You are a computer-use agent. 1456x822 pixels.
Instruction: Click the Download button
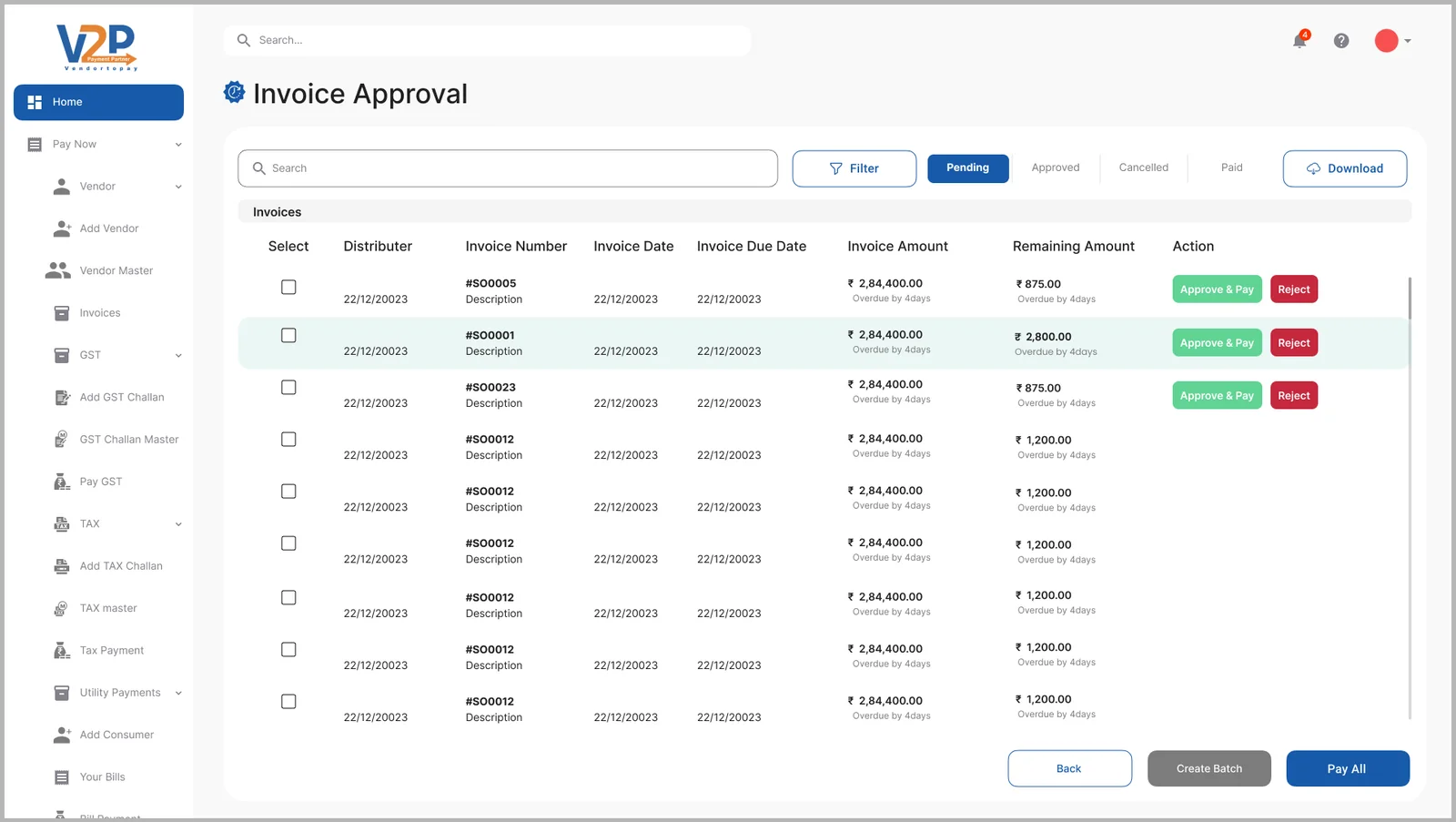(x=1345, y=168)
